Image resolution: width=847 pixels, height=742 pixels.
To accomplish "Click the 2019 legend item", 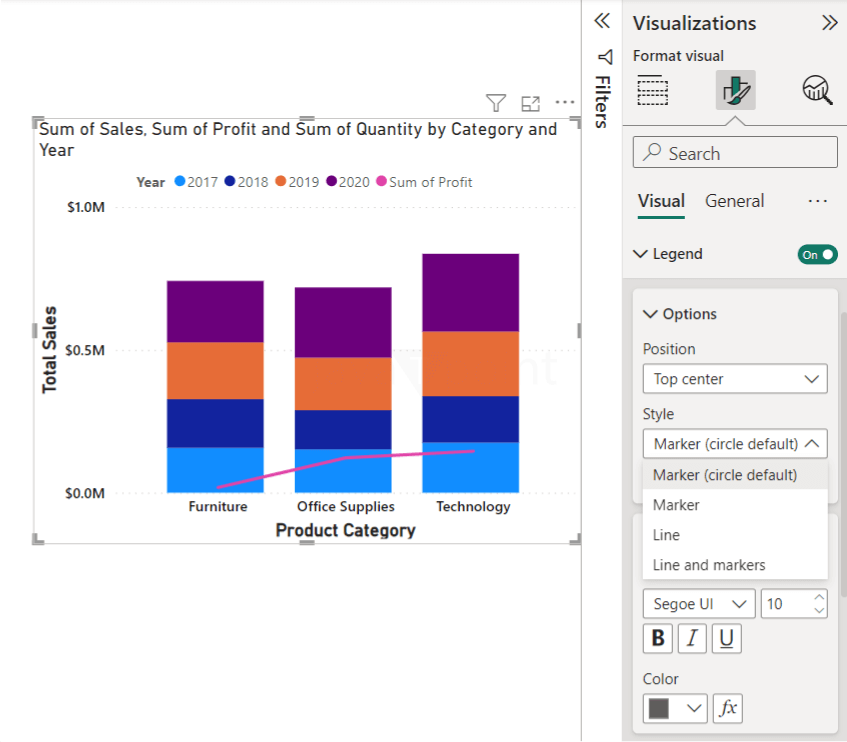I will coord(297,182).
